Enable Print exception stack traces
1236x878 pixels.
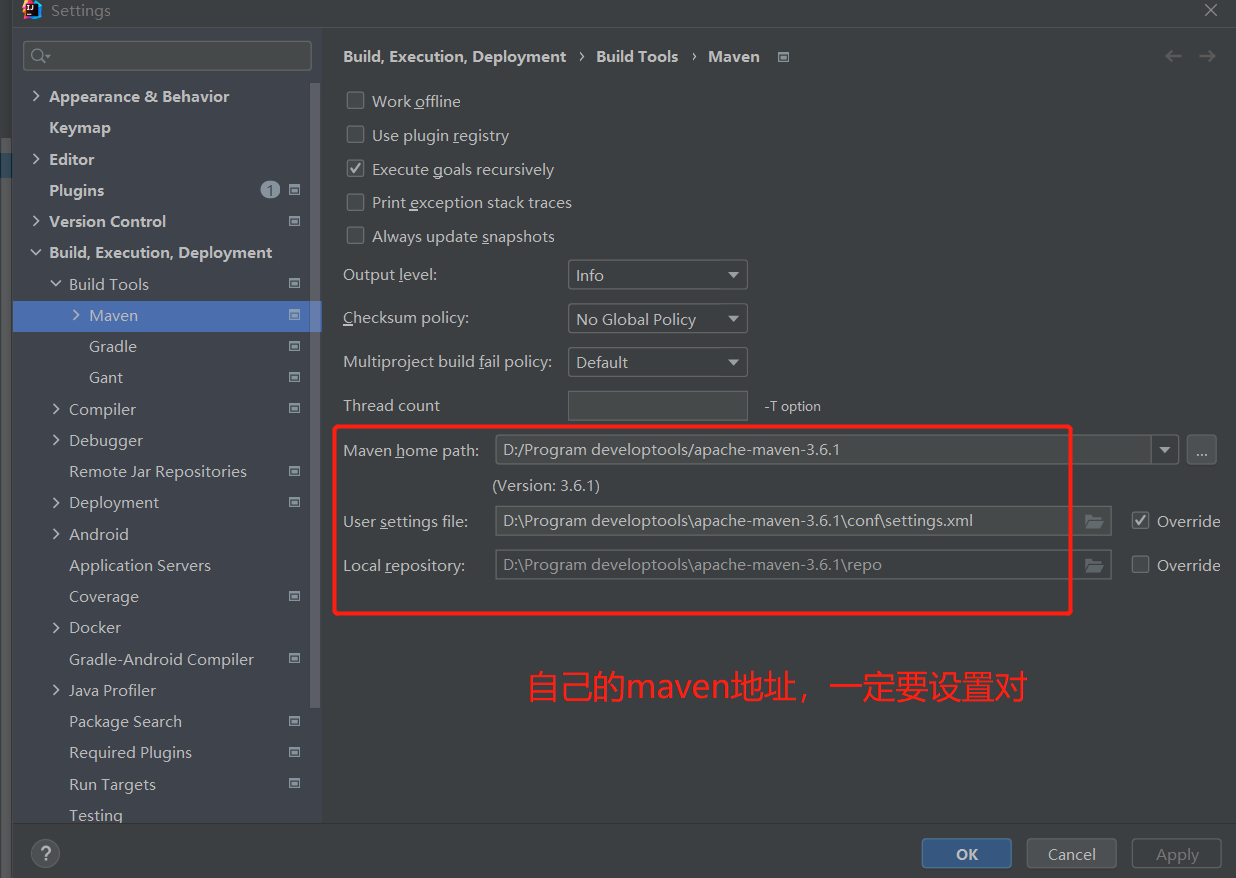[355, 202]
